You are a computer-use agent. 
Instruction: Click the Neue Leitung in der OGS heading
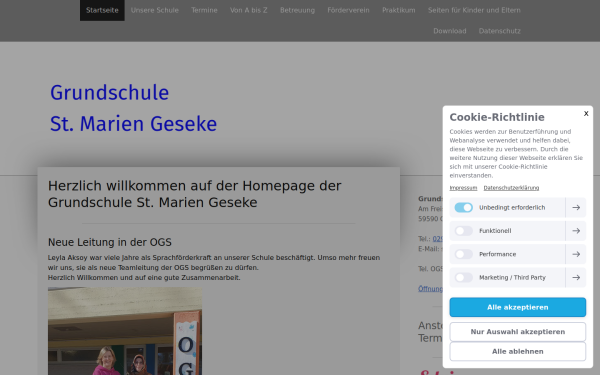[109, 242]
